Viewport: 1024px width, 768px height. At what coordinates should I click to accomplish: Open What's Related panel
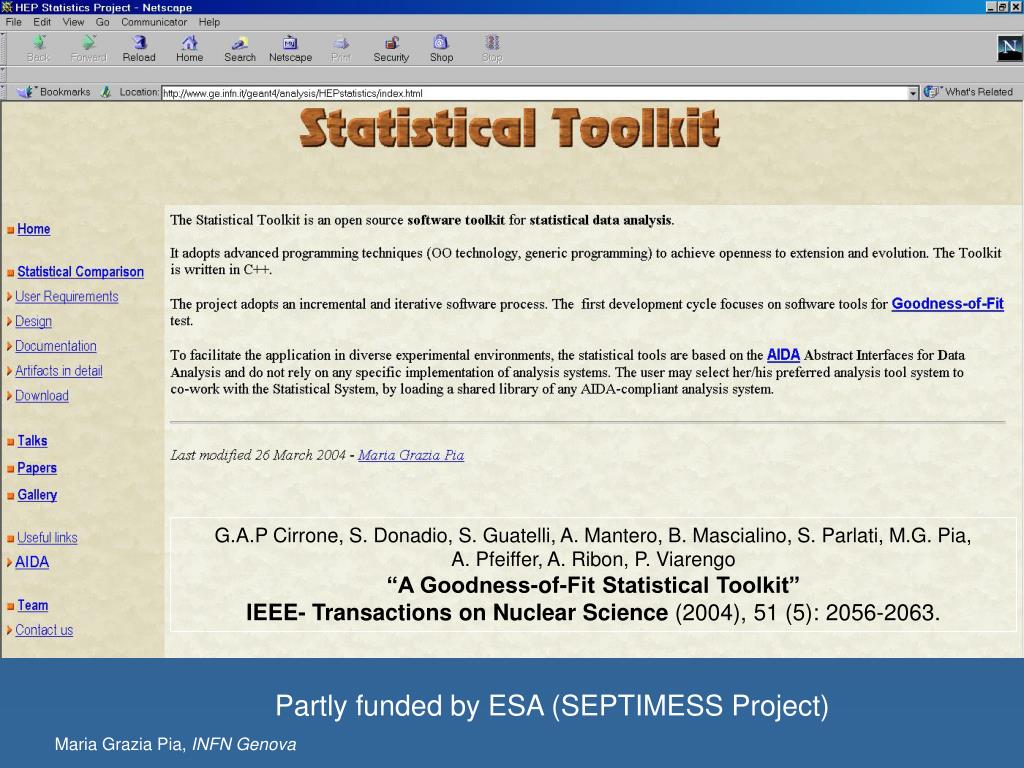tap(968, 92)
